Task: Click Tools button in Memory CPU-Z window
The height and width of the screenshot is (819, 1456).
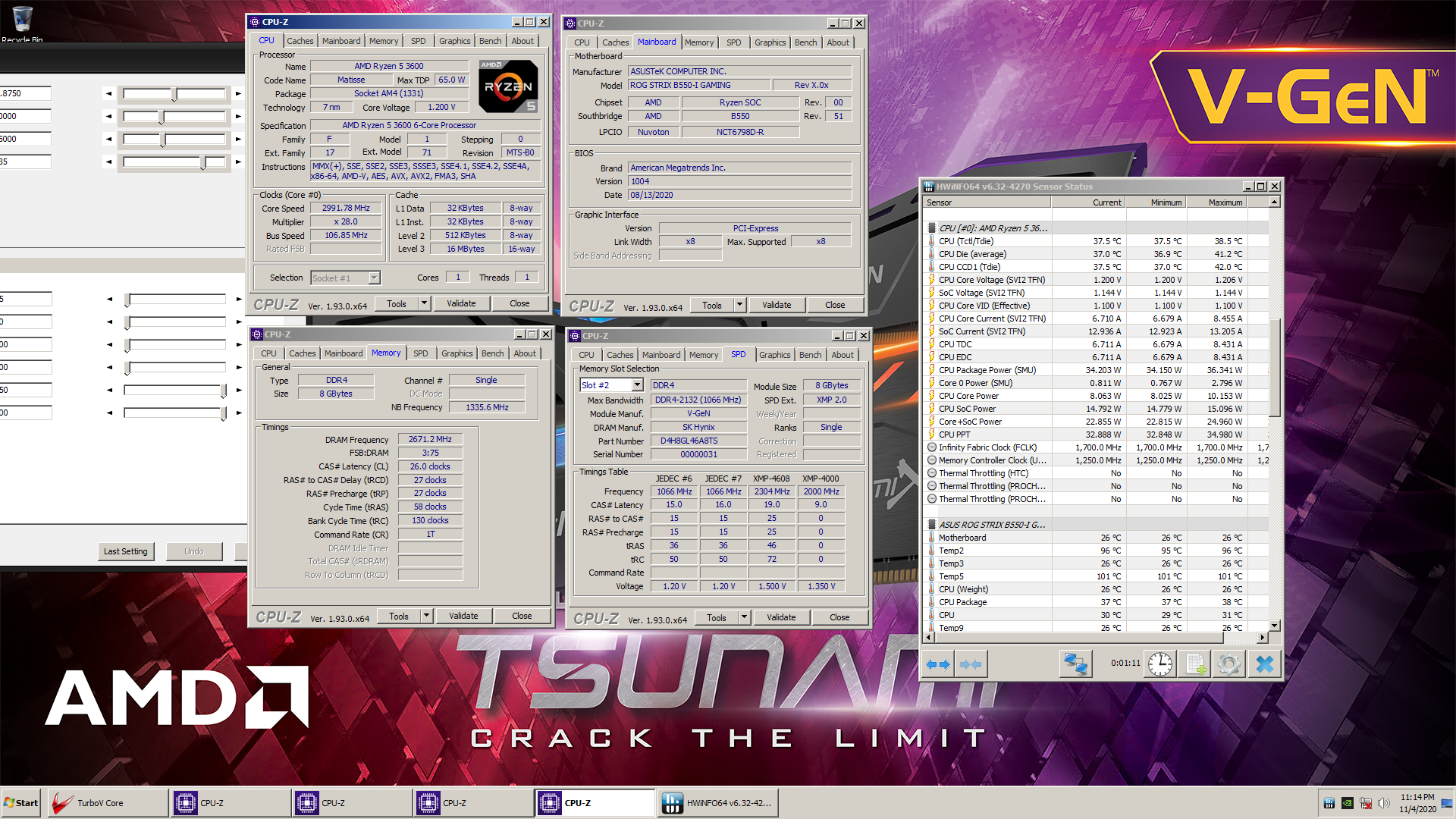Action: 399,616
